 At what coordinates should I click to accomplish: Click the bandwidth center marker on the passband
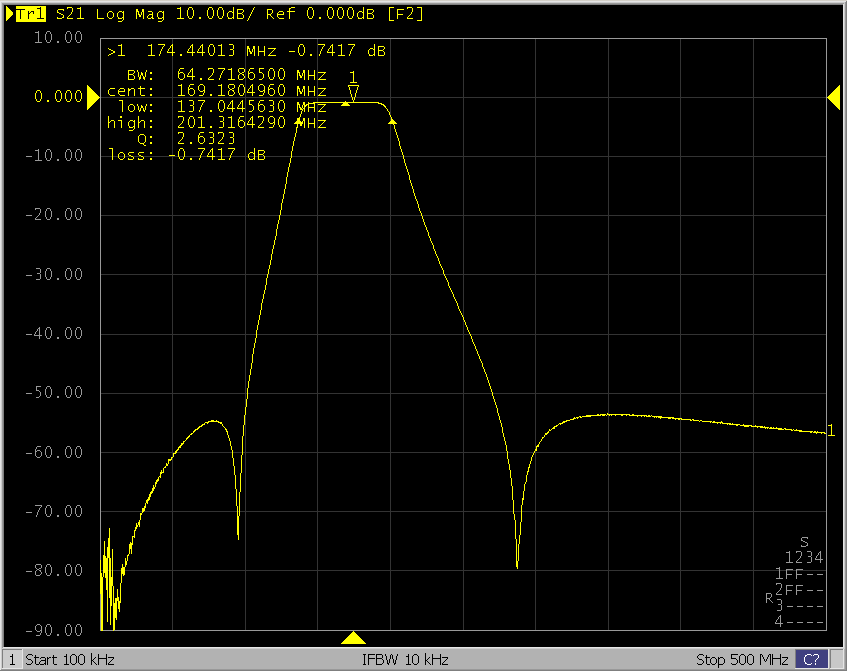pos(346,103)
